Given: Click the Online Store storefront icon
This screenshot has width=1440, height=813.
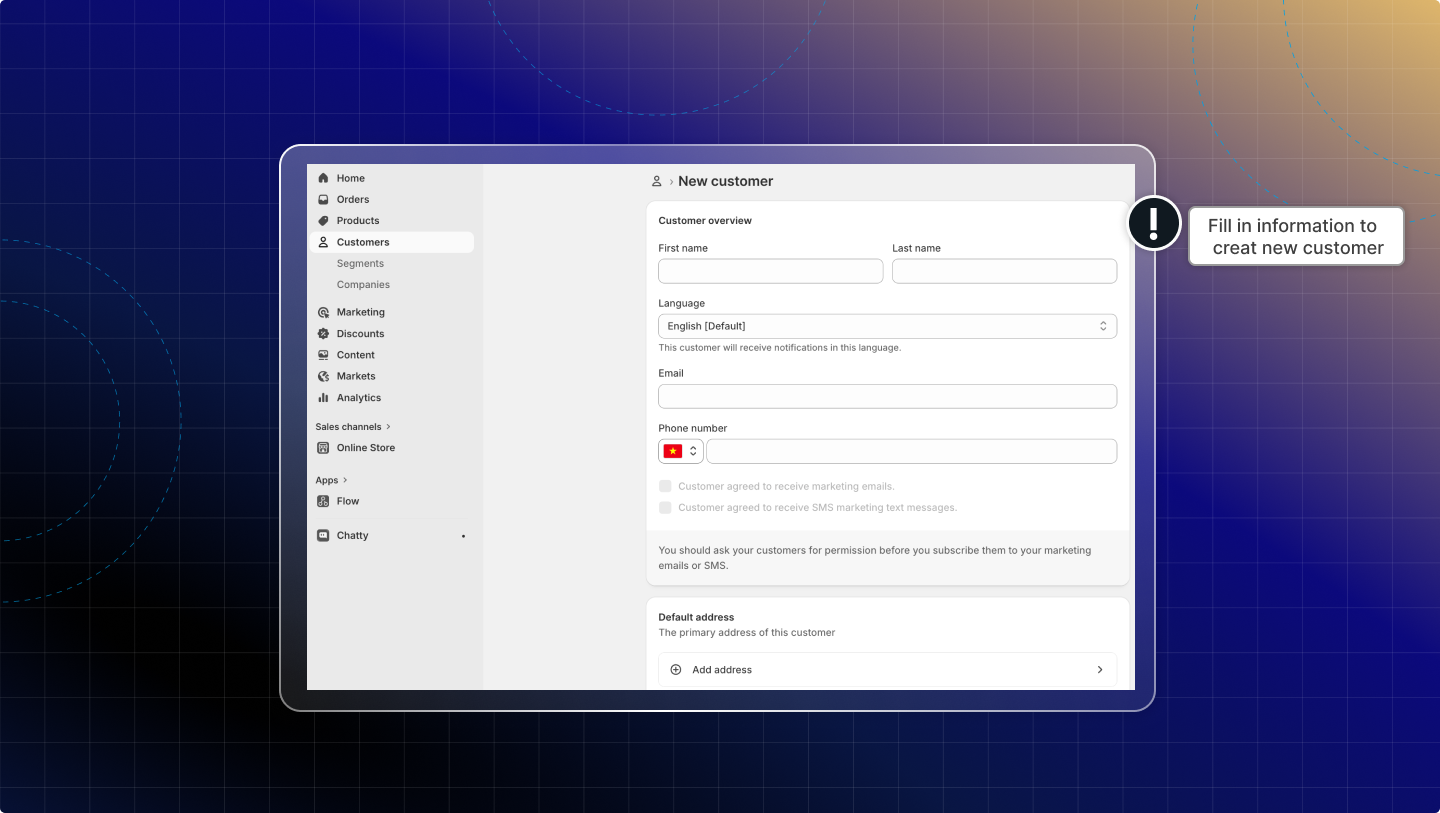Looking at the screenshot, I should (x=323, y=448).
